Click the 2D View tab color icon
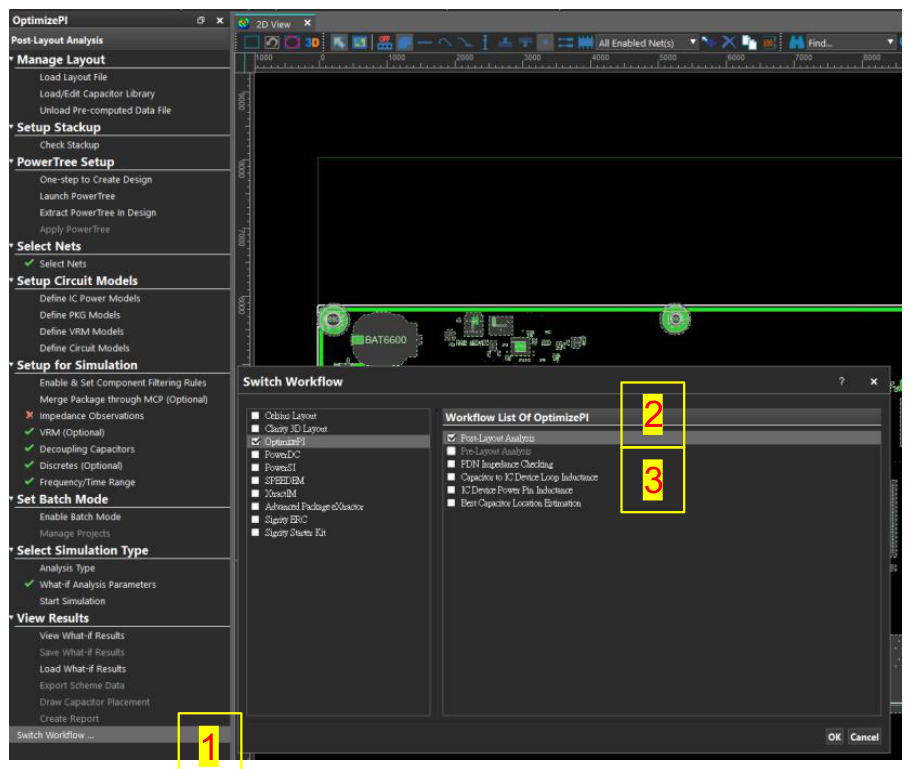 (244, 23)
